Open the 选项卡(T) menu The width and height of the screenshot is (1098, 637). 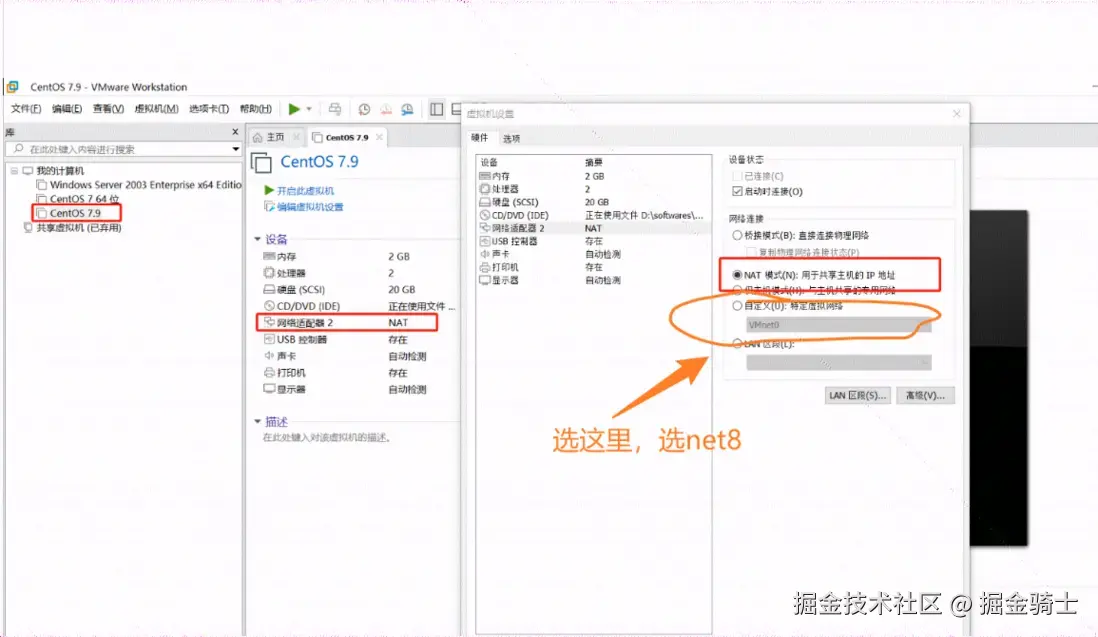point(209,109)
